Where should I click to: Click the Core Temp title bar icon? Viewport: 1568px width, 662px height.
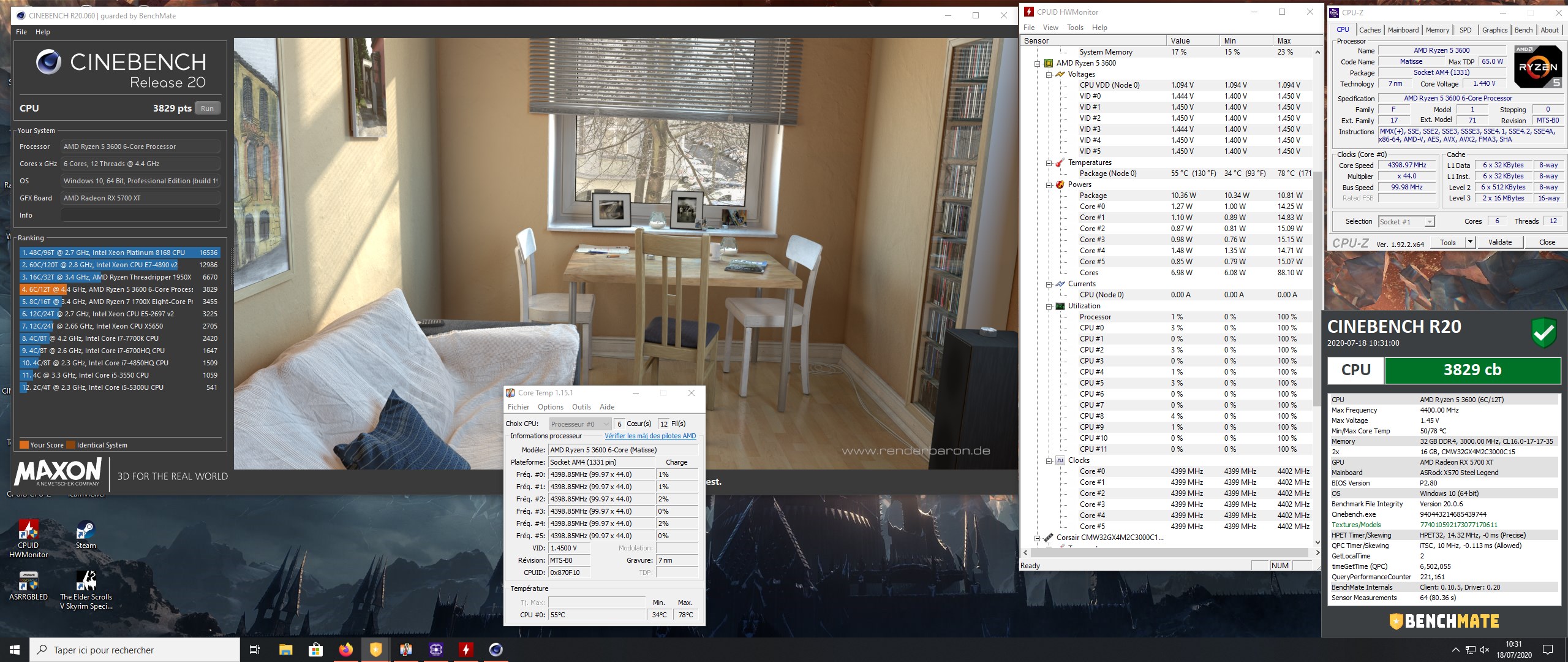(510, 393)
